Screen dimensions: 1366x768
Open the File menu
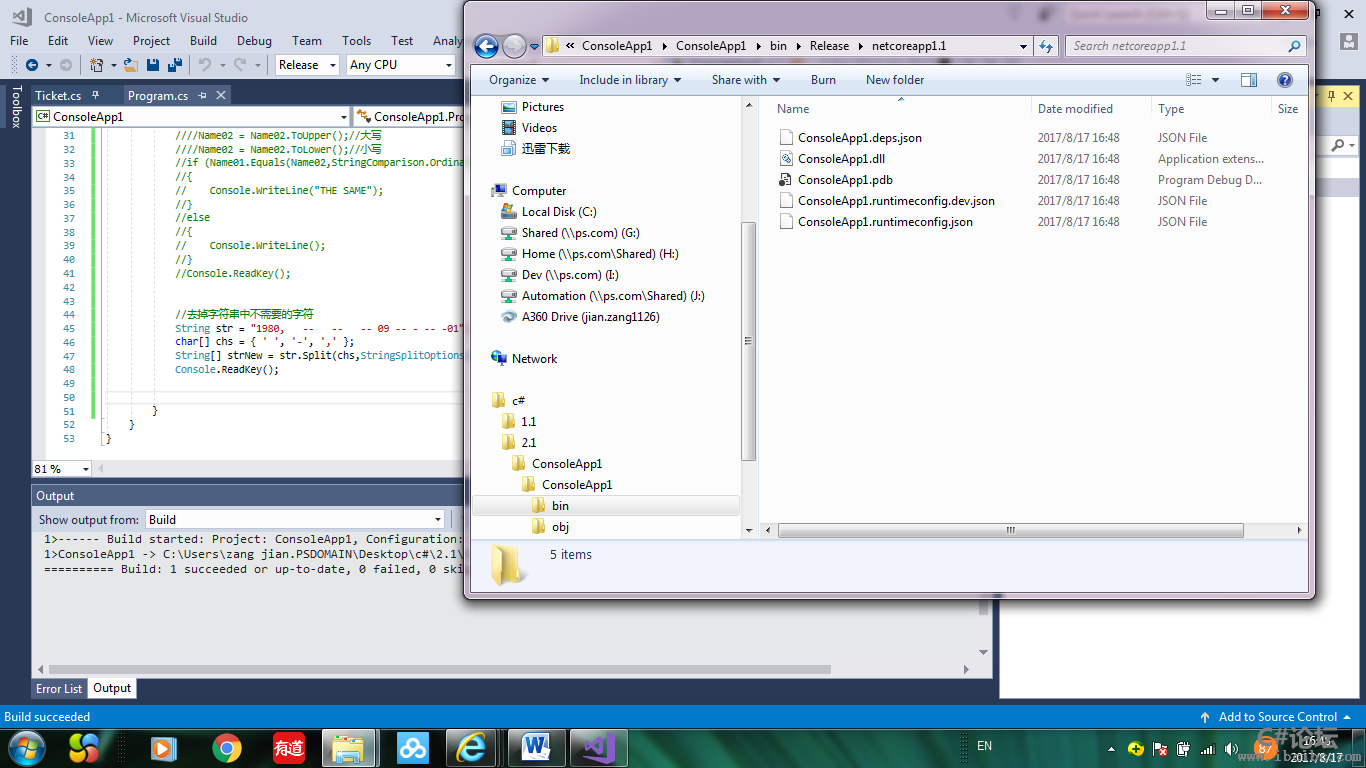tap(19, 41)
